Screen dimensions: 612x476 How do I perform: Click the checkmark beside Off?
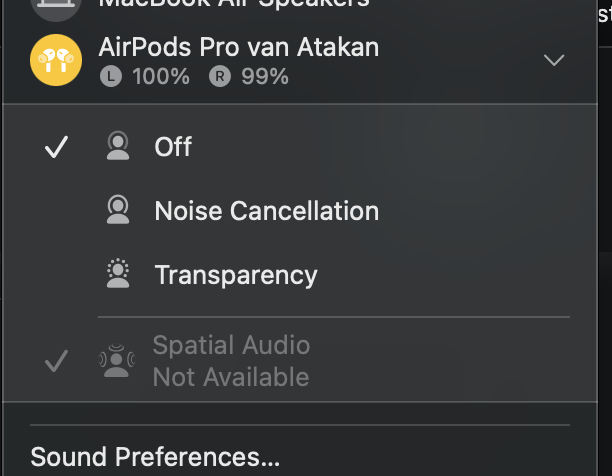[x=57, y=148]
